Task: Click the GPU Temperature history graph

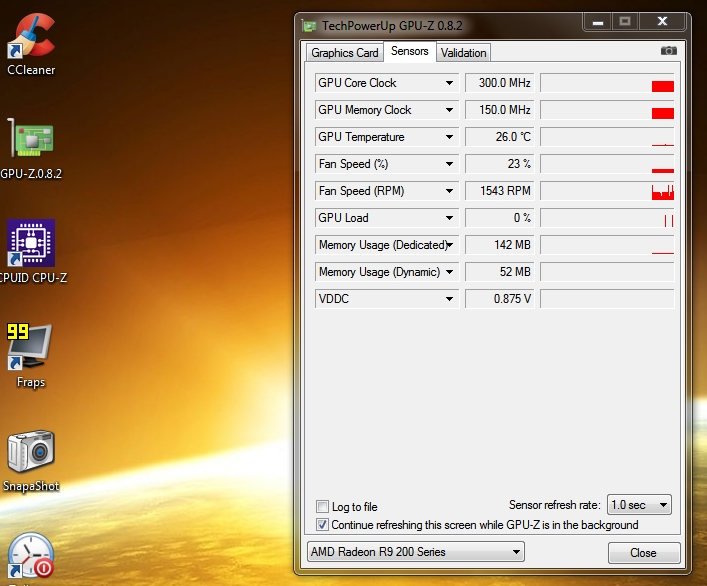Action: coord(607,137)
